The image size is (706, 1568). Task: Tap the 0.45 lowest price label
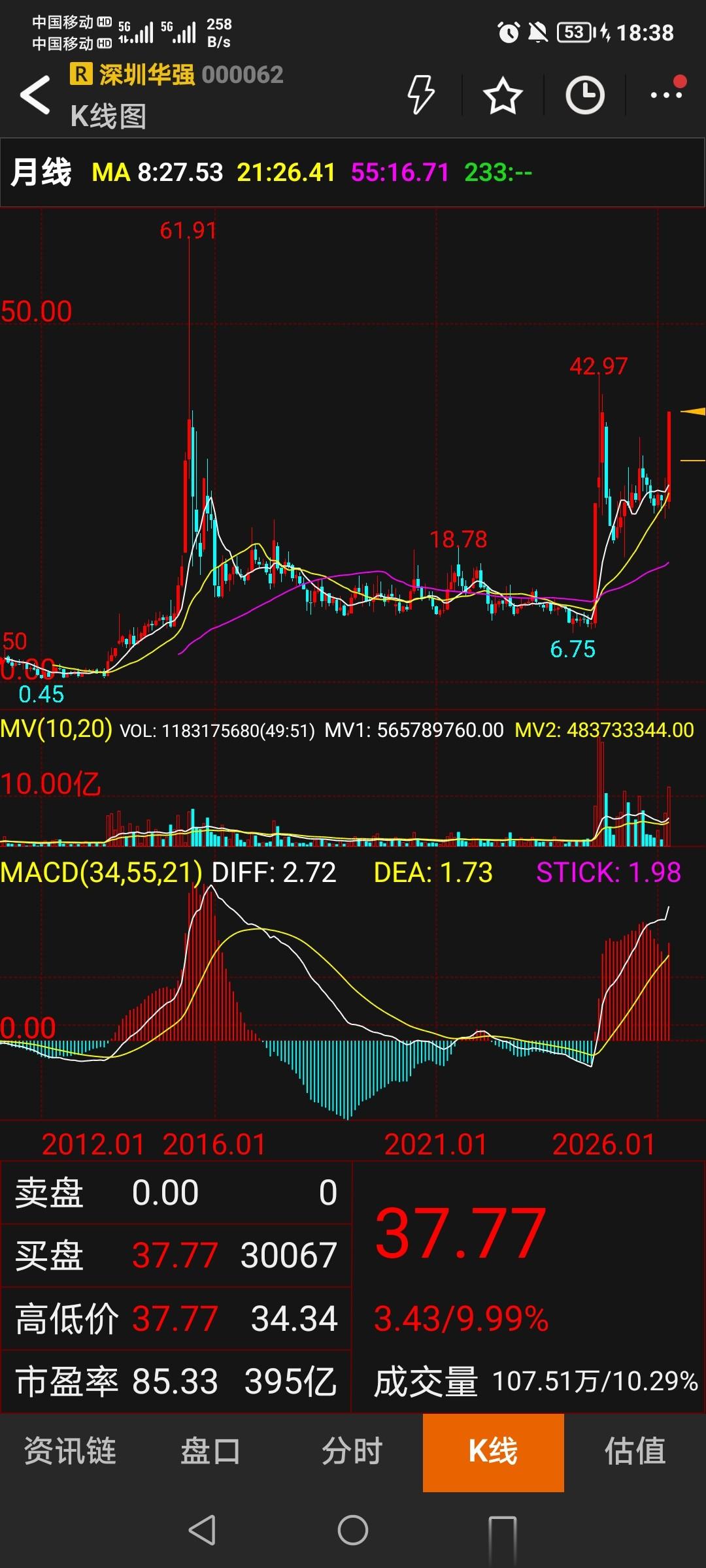tap(41, 694)
